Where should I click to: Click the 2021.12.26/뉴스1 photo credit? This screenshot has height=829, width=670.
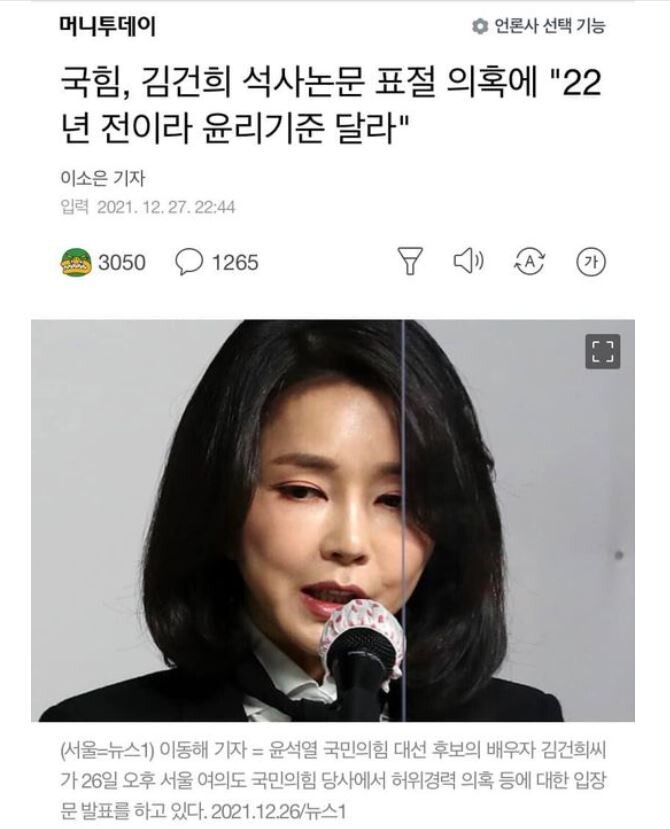278,811
